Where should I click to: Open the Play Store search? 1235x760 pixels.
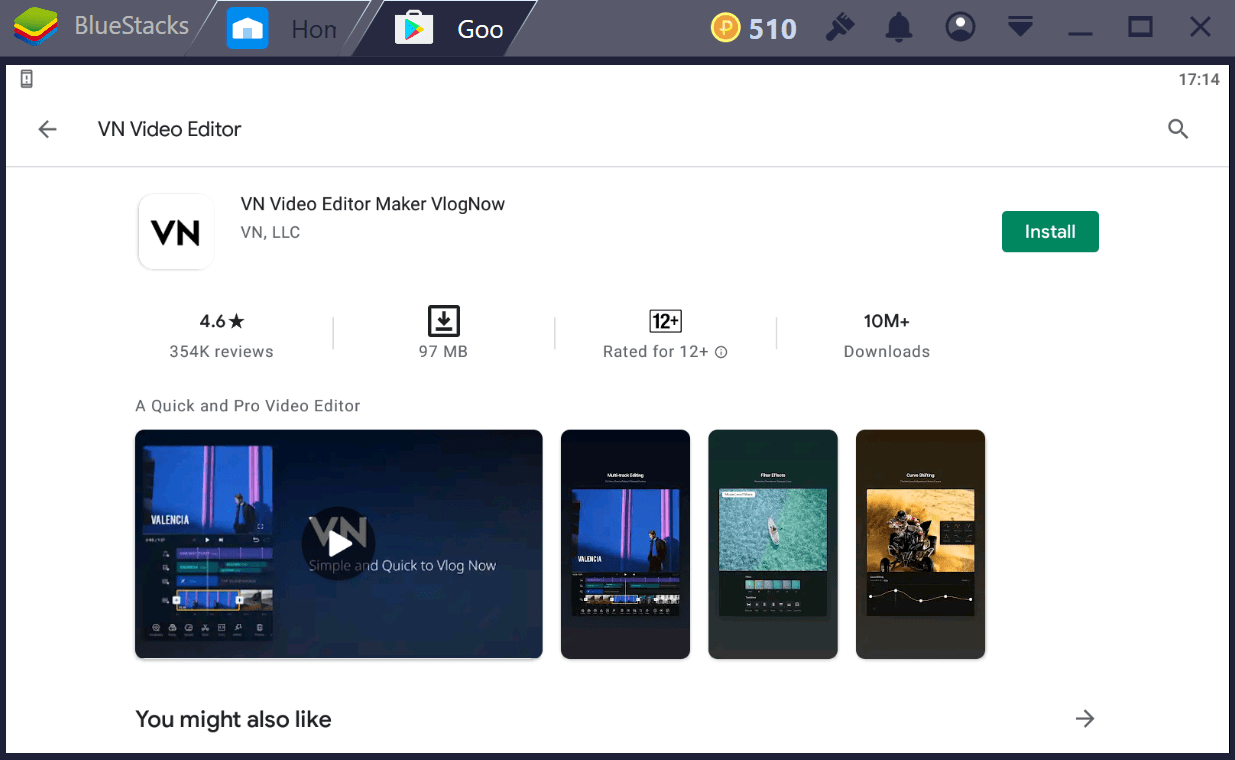pos(1178,129)
